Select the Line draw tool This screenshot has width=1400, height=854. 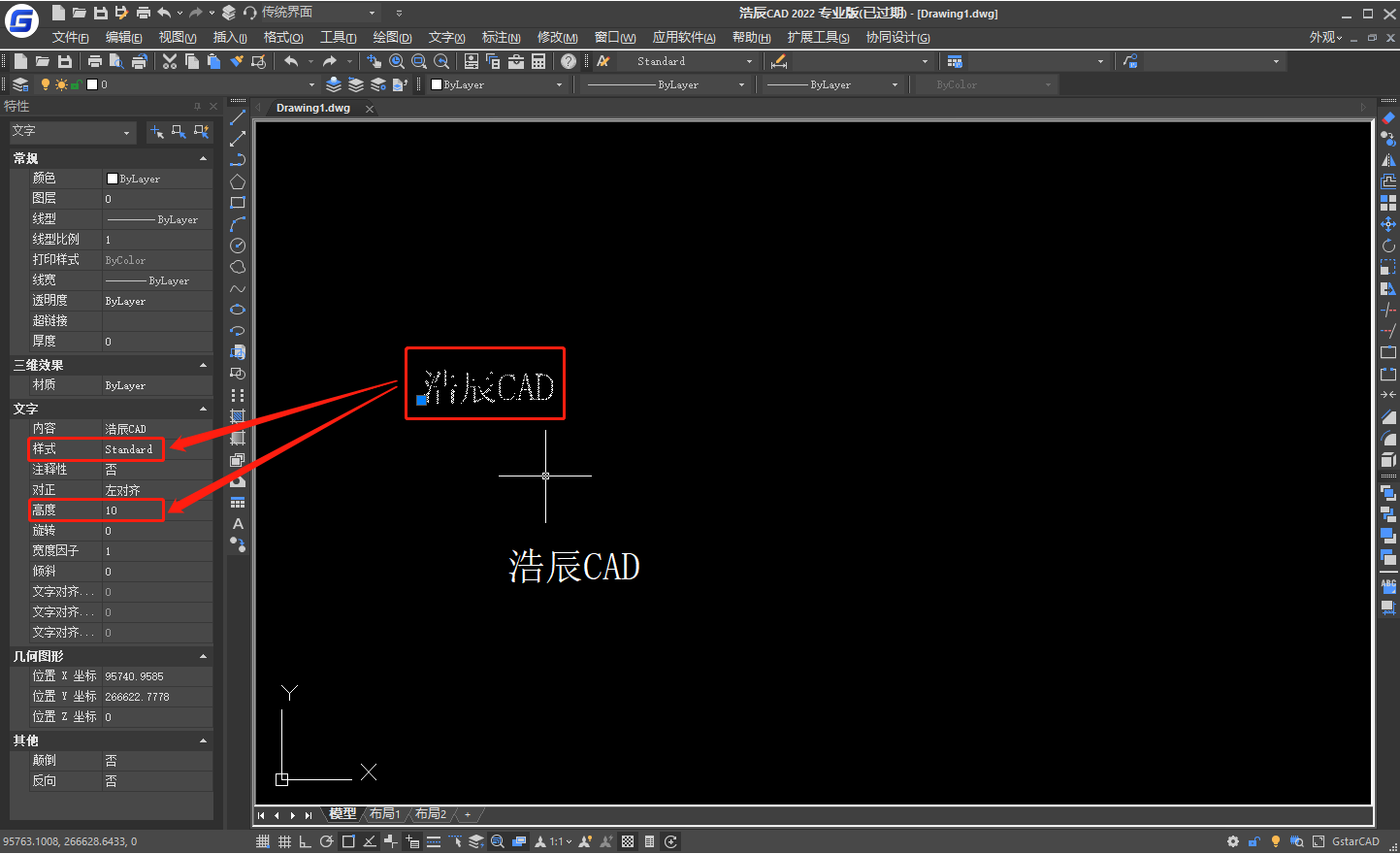click(238, 117)
